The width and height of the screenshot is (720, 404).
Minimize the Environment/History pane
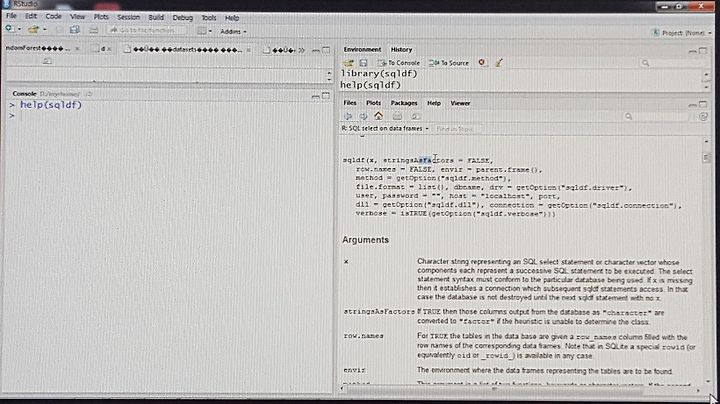pos(692,51)
